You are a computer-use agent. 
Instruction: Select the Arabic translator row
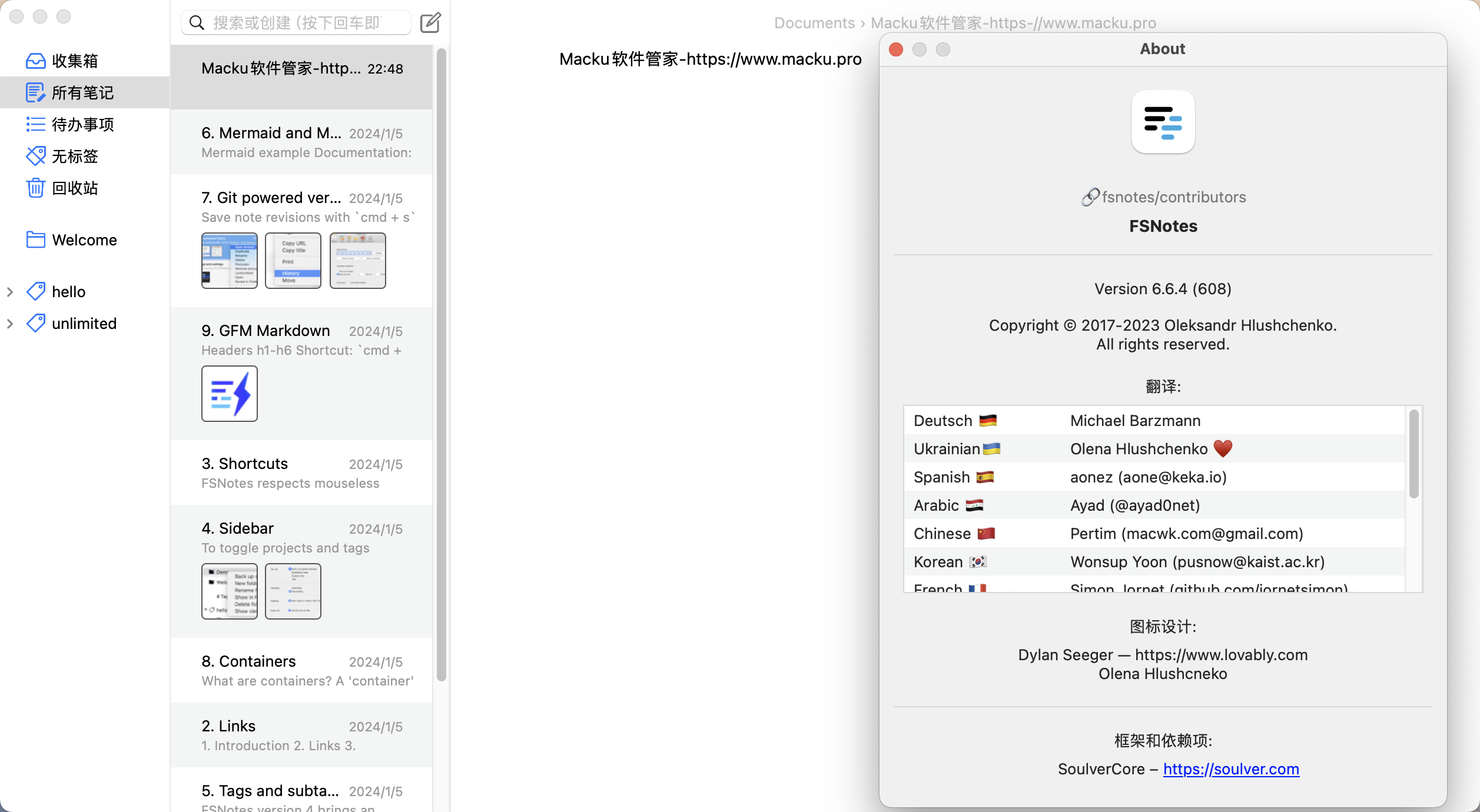click(1154, 505)
